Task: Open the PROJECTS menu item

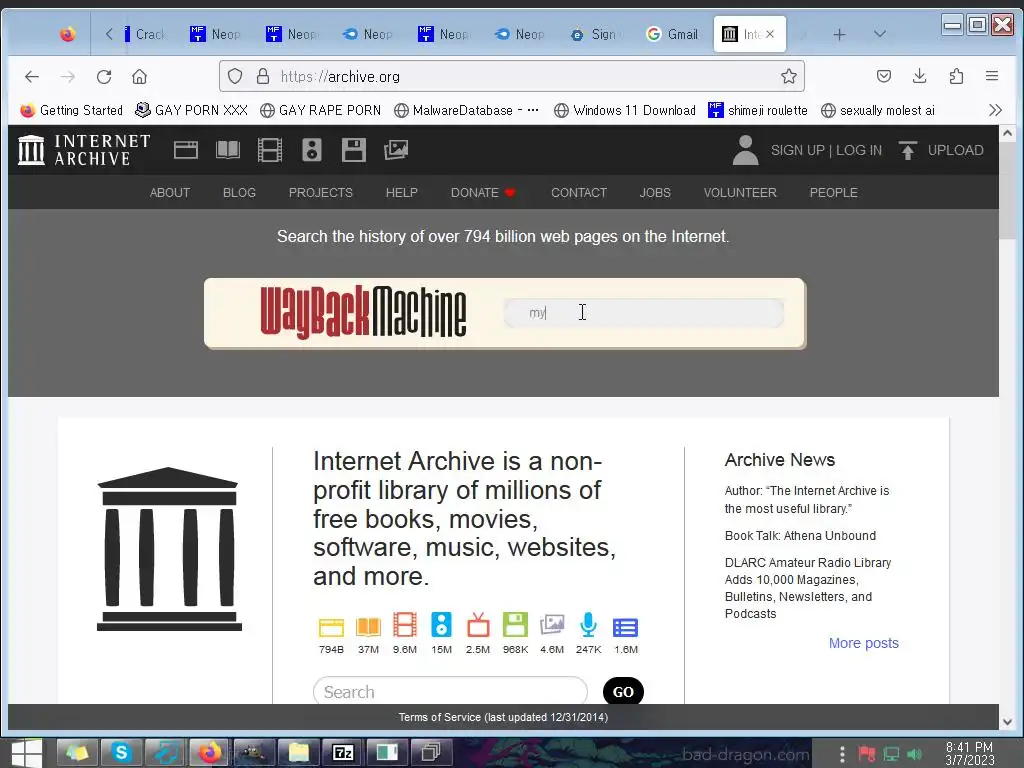Action: point(321,193)
